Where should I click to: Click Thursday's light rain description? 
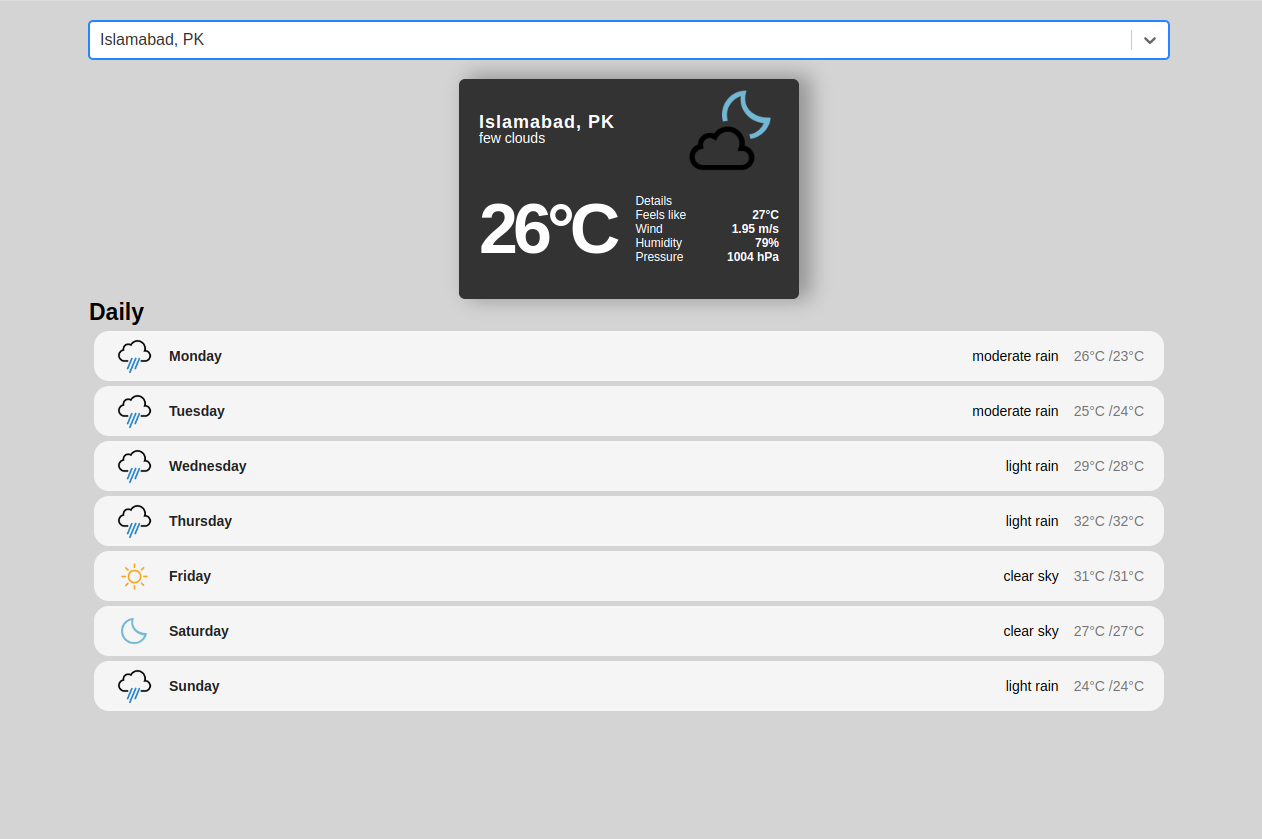[1032, 521]
